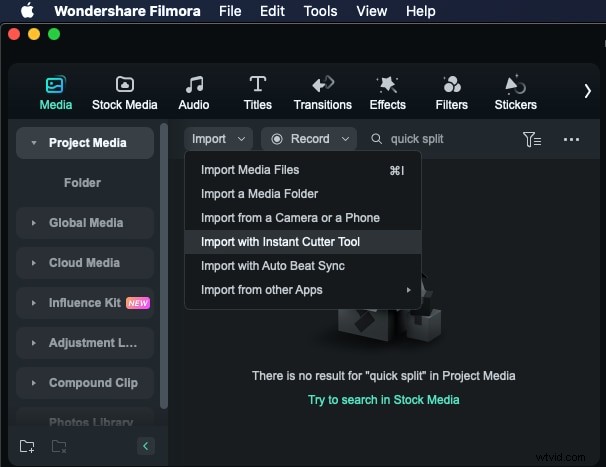The width and height of the screenshot is (606, 467).
Task: Click Try to search in Stock Media link
Action: pyautogui.click(x=383, y=400)
